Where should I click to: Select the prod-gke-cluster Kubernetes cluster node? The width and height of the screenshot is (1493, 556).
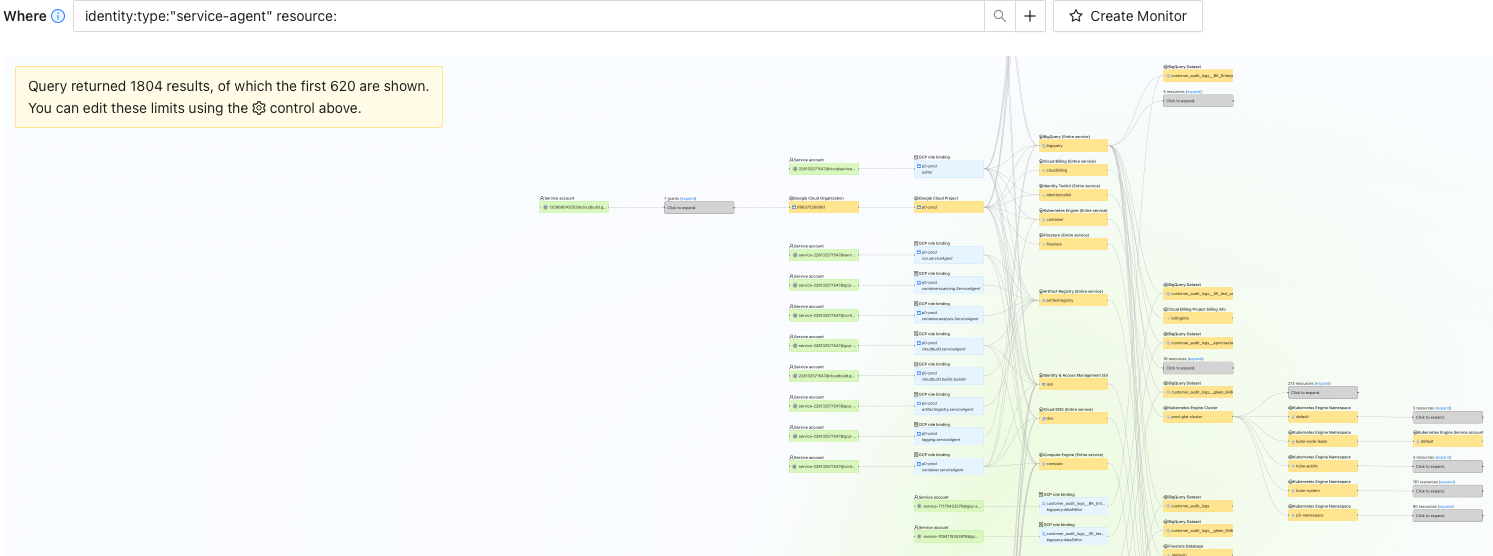[x=1198, y=417]
